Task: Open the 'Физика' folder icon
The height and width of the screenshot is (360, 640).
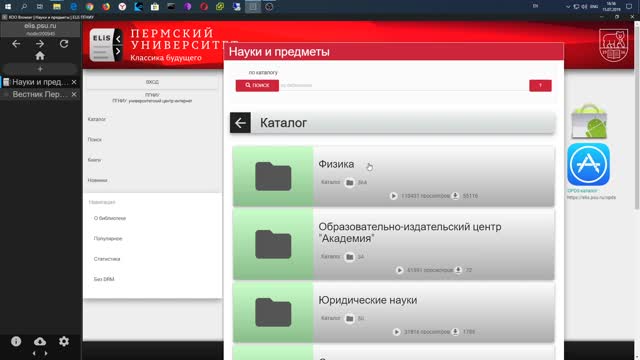Action: click(x=273, y=176)
